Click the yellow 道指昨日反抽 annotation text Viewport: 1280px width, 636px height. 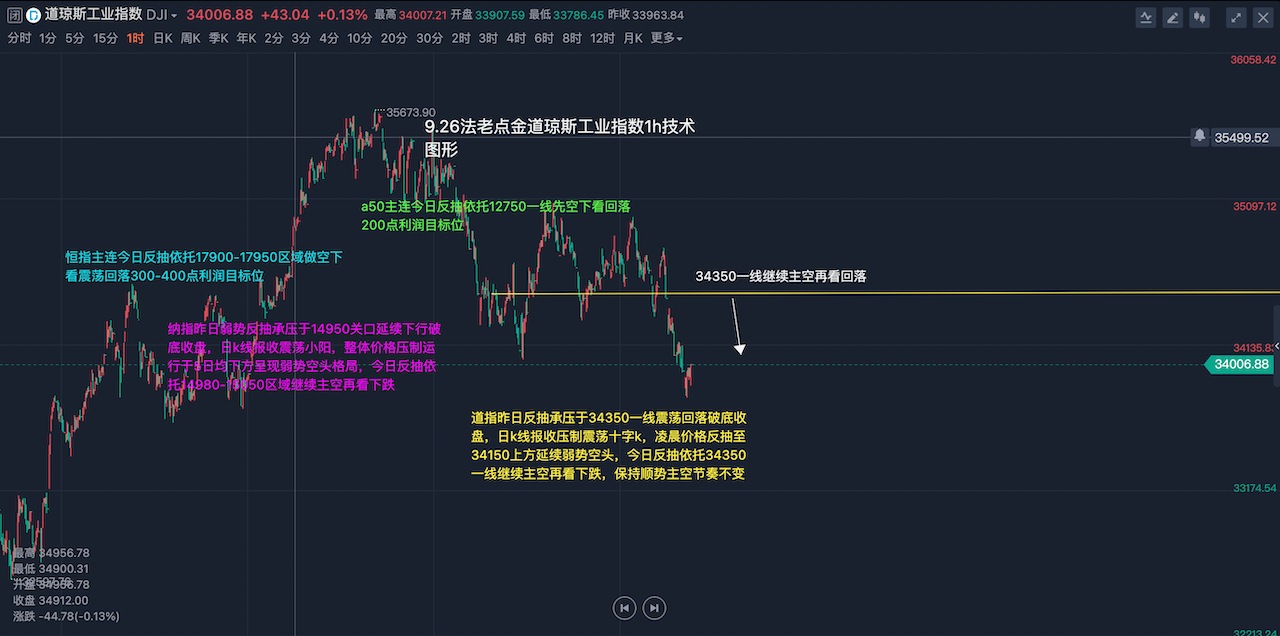point(608,445)
